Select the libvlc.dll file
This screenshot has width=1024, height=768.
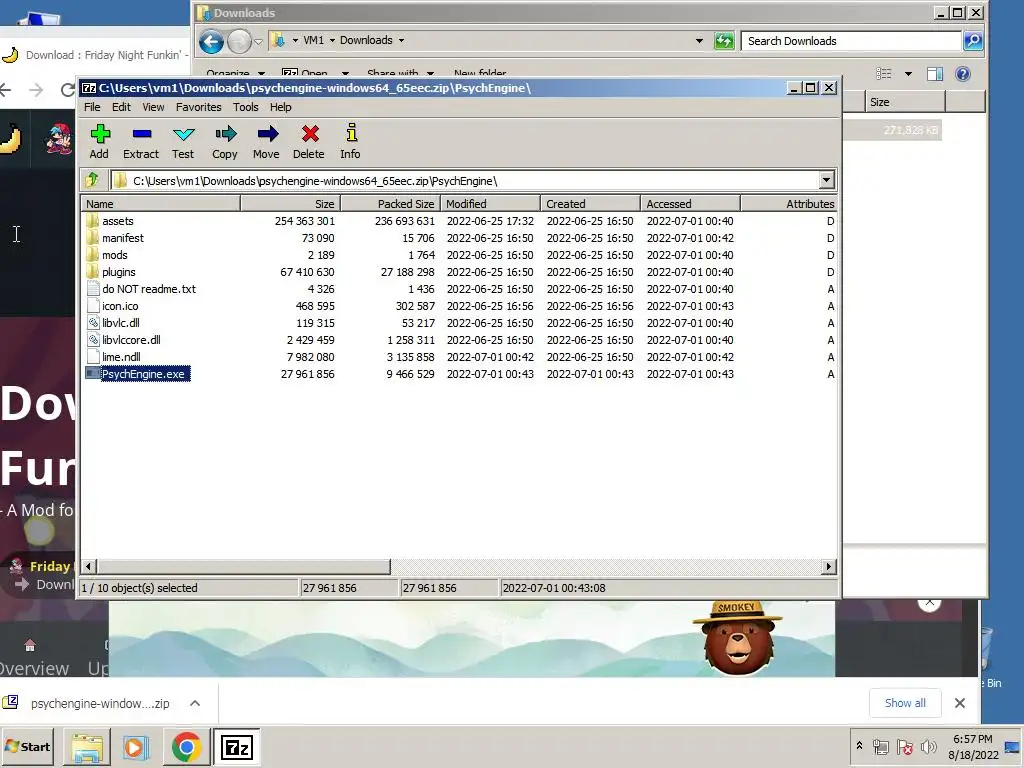point(120,323)
